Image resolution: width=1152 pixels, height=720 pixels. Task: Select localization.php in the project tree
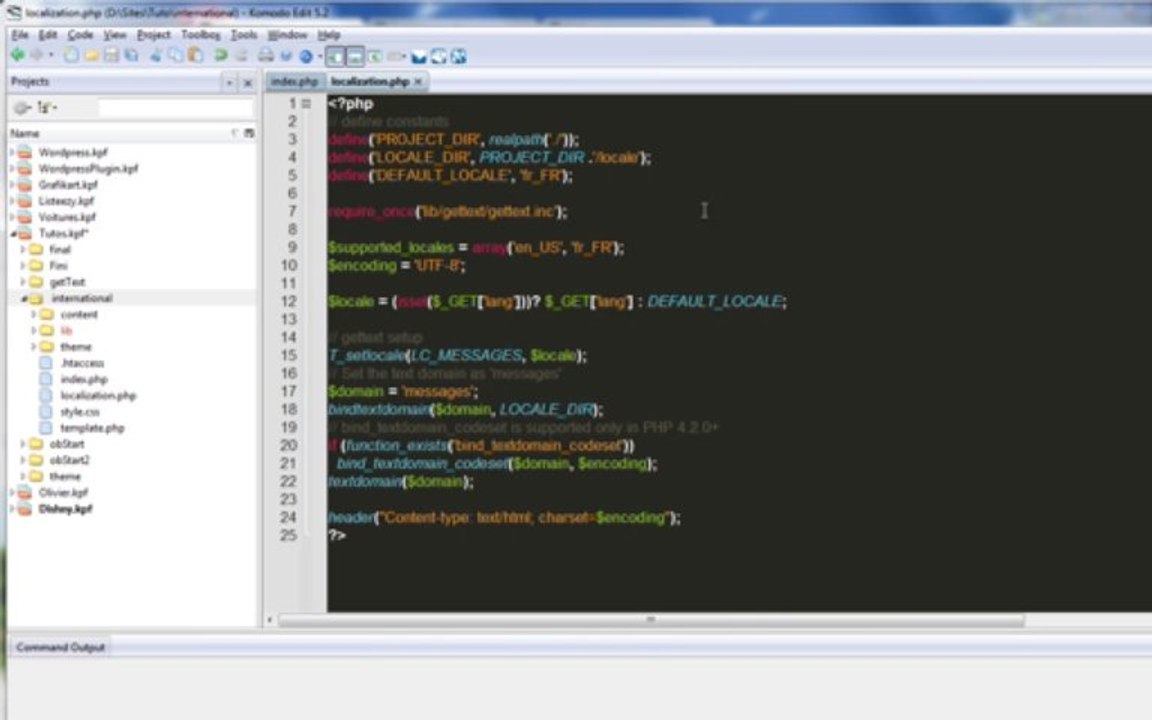98,395
